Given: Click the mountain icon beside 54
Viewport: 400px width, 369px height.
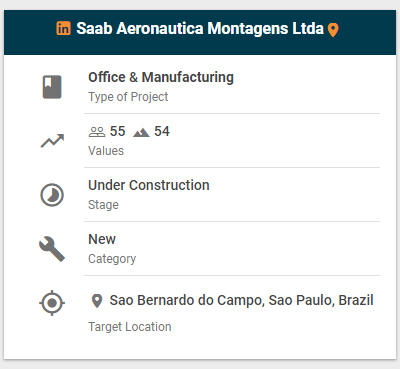Looking at the screenshot, I should (141, 133).
